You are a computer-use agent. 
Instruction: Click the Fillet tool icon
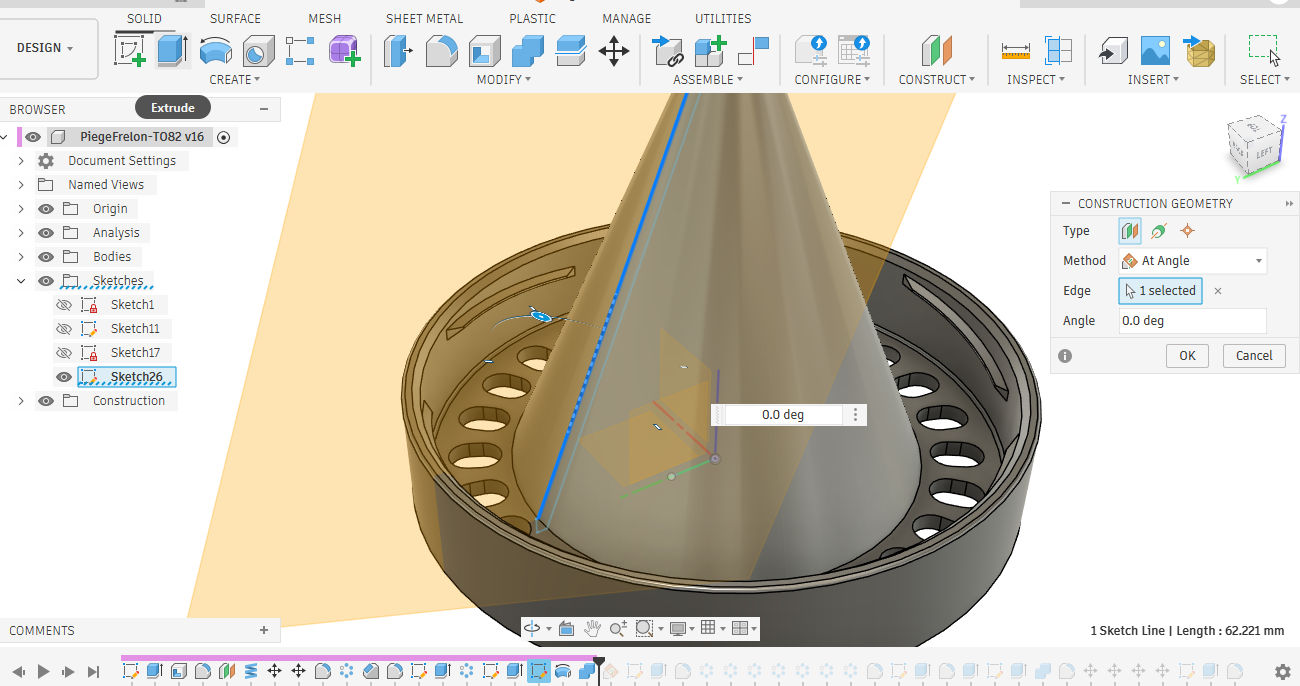pos(441,50)
